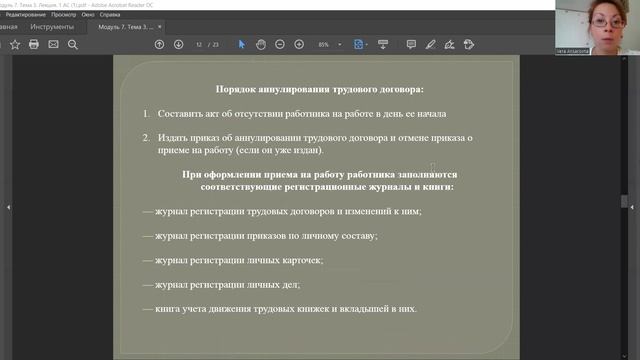
Task: Click the webcam video thumbnail
Action: pos(598,27)
